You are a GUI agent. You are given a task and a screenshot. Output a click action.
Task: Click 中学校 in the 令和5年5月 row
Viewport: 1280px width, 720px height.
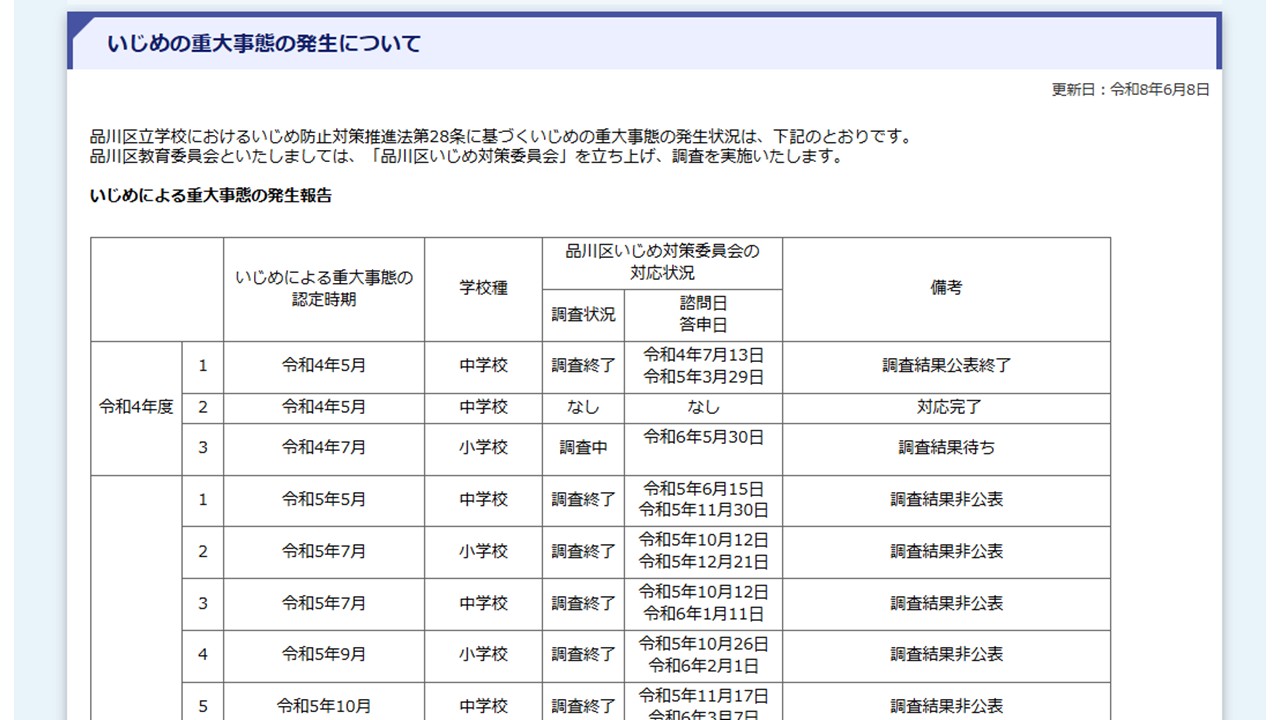pos(484,499)
